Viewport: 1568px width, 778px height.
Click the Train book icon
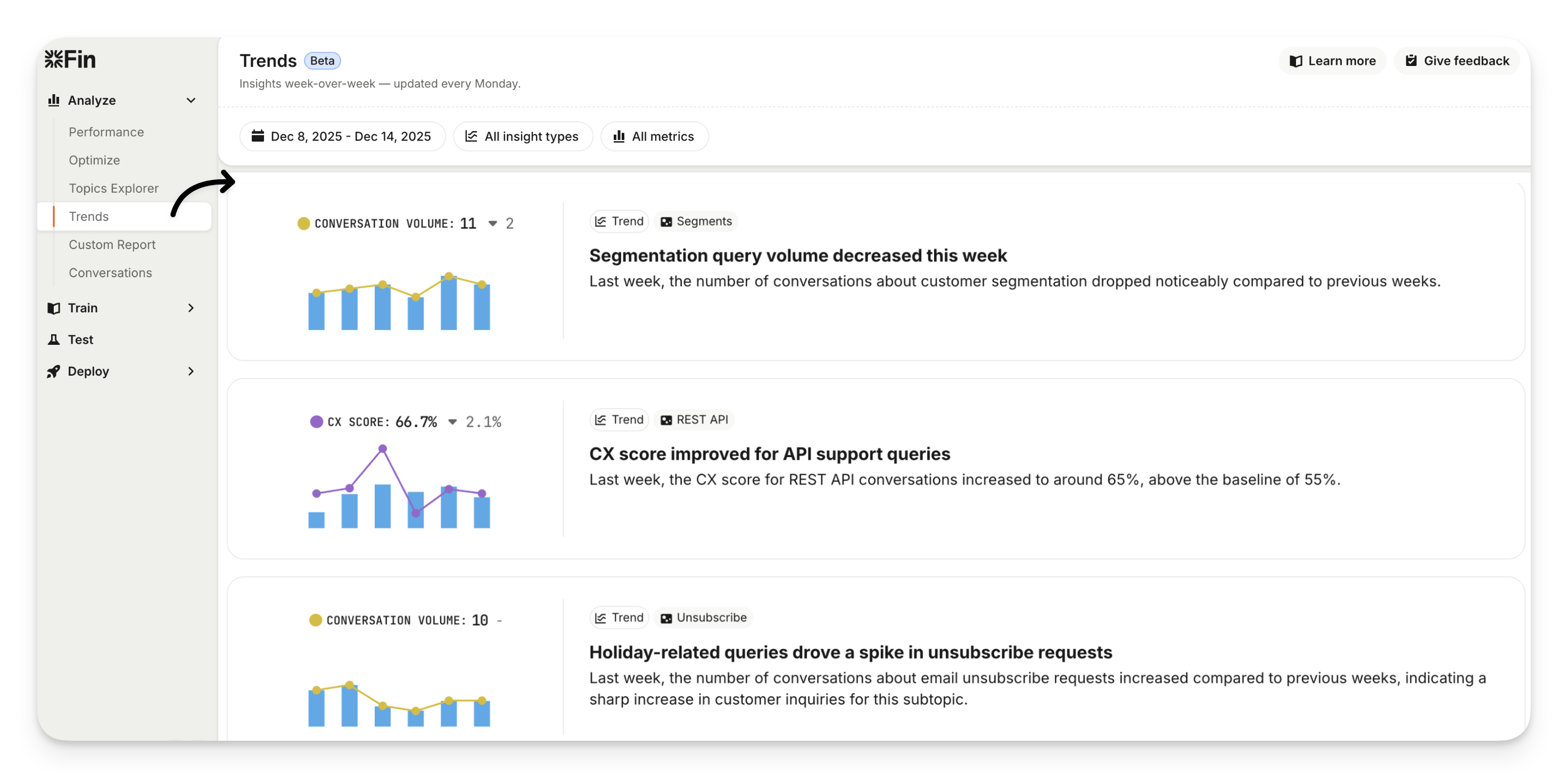click(54, 308)
